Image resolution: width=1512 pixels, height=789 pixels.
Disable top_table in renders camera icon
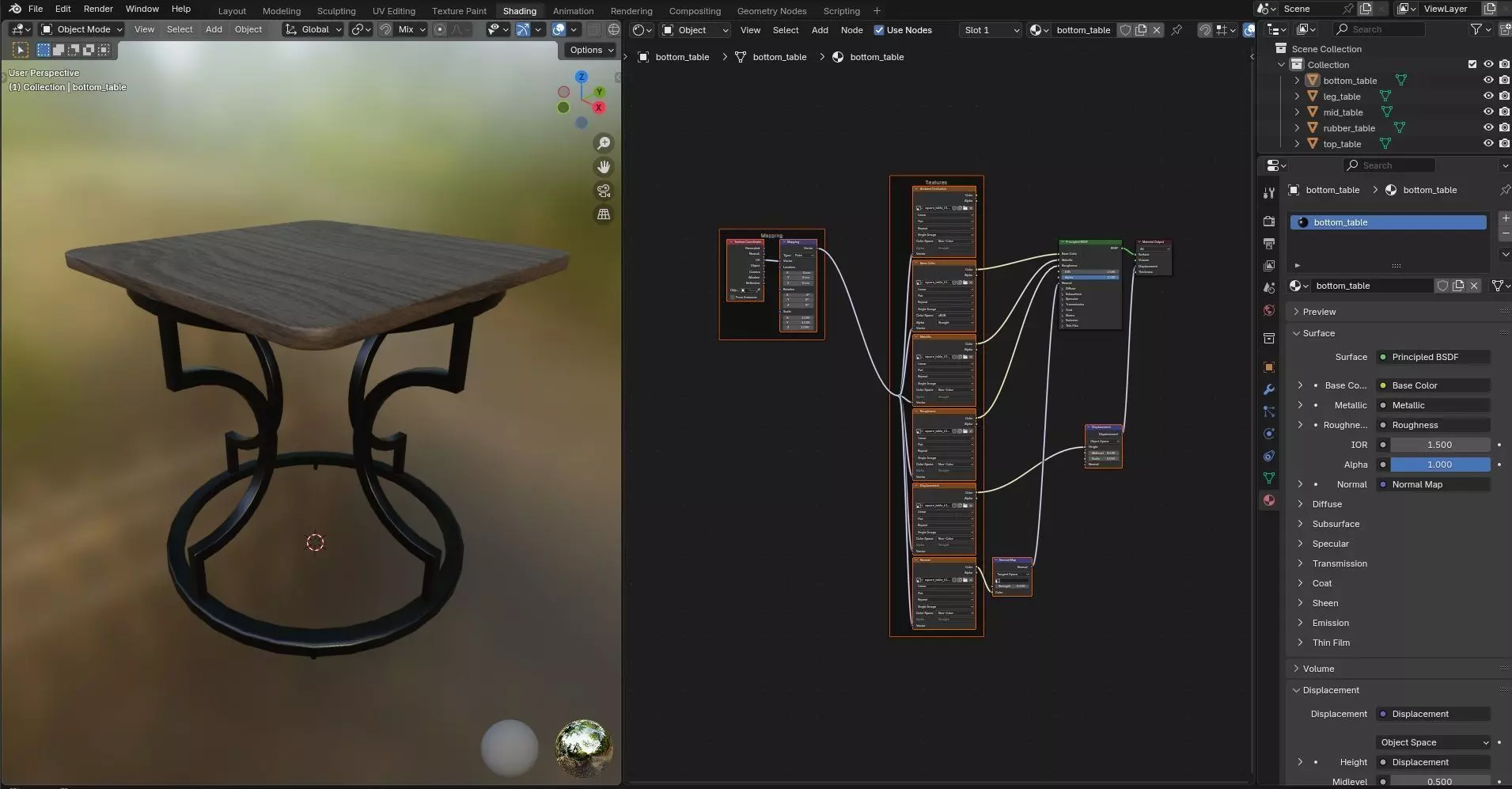click(1504, 143)
